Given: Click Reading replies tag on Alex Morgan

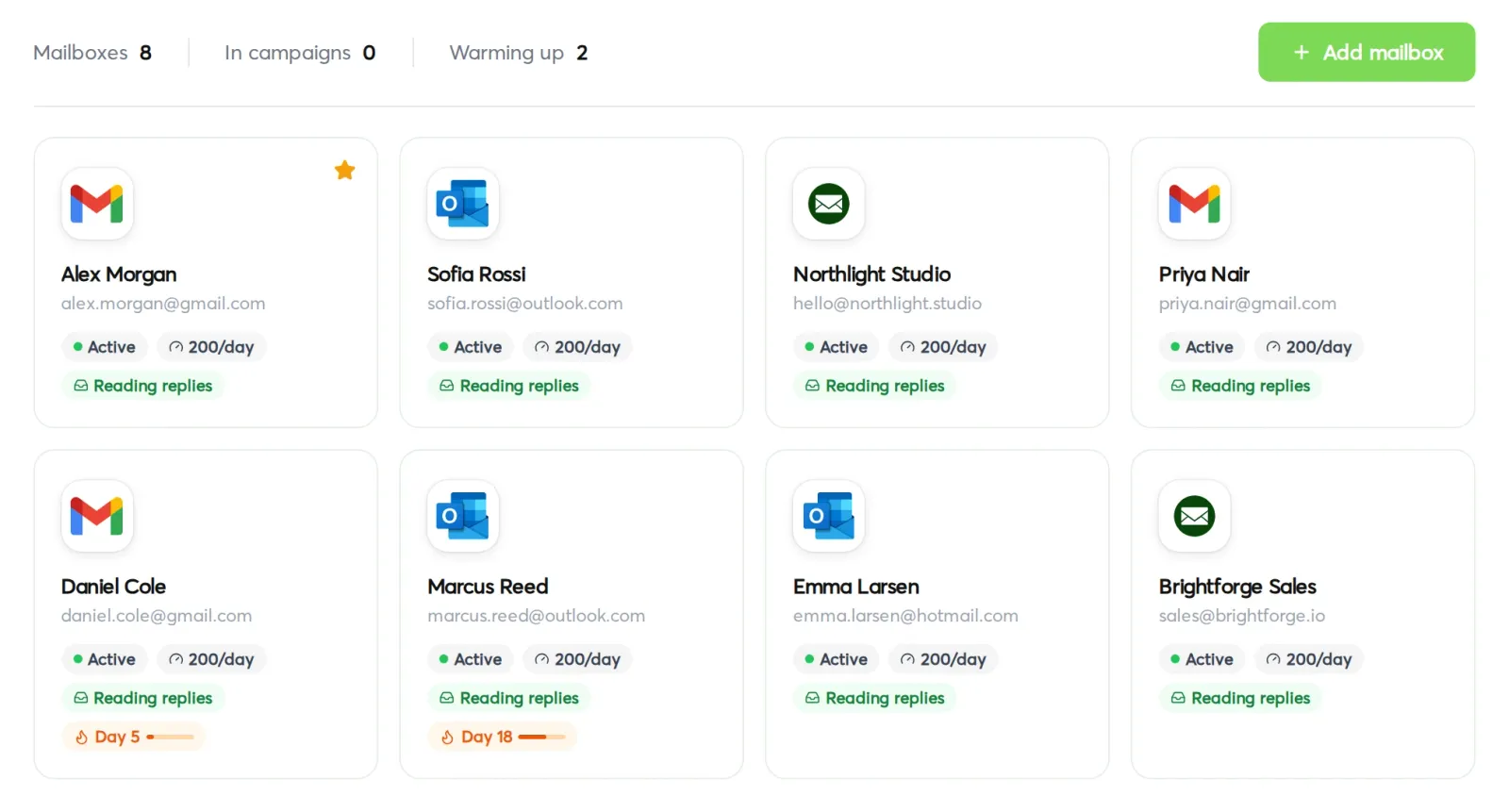Looking at the screenshot, I should click(143, 386).
